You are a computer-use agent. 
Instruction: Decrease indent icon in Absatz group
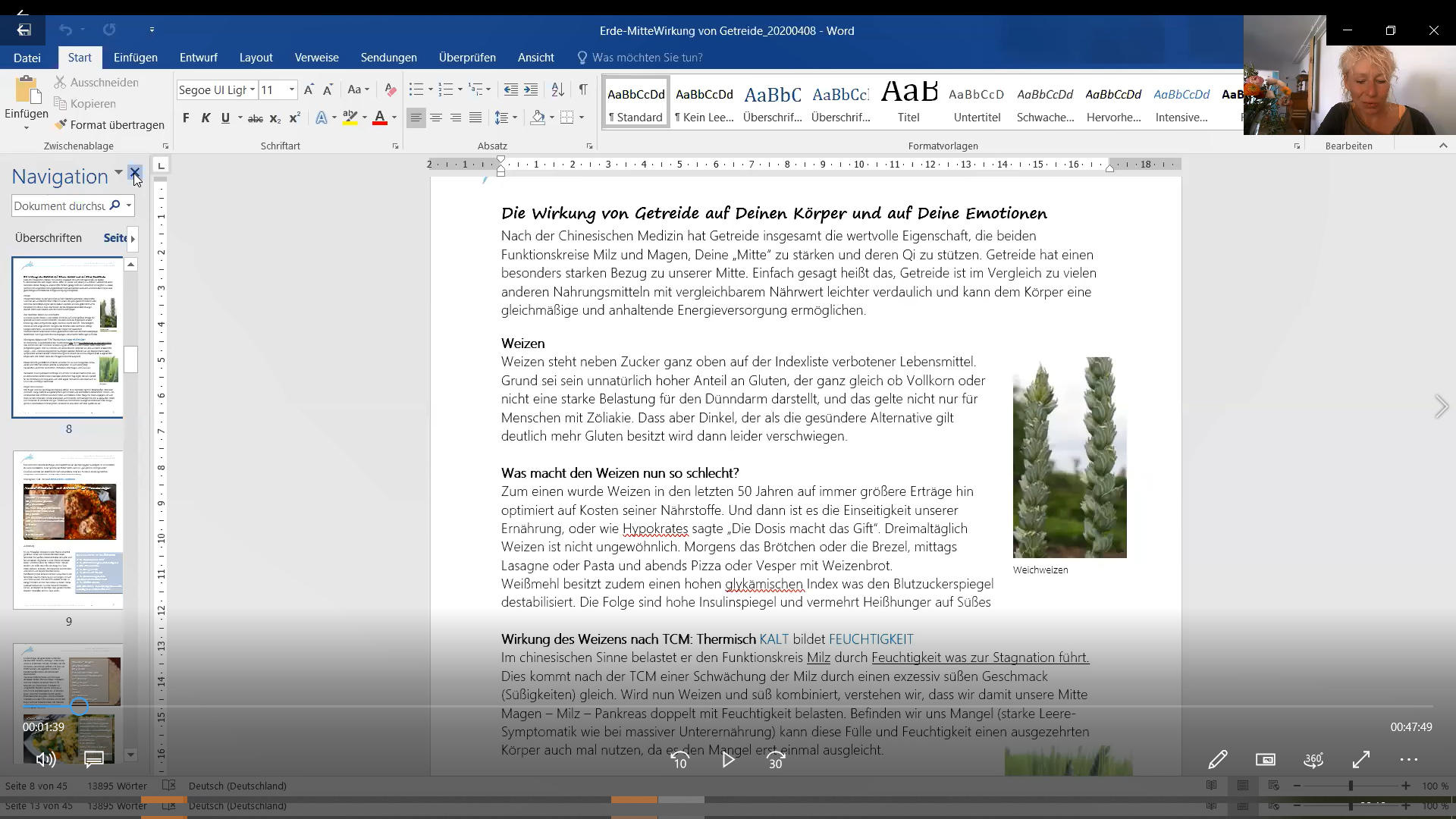click(x=511, y=89)
